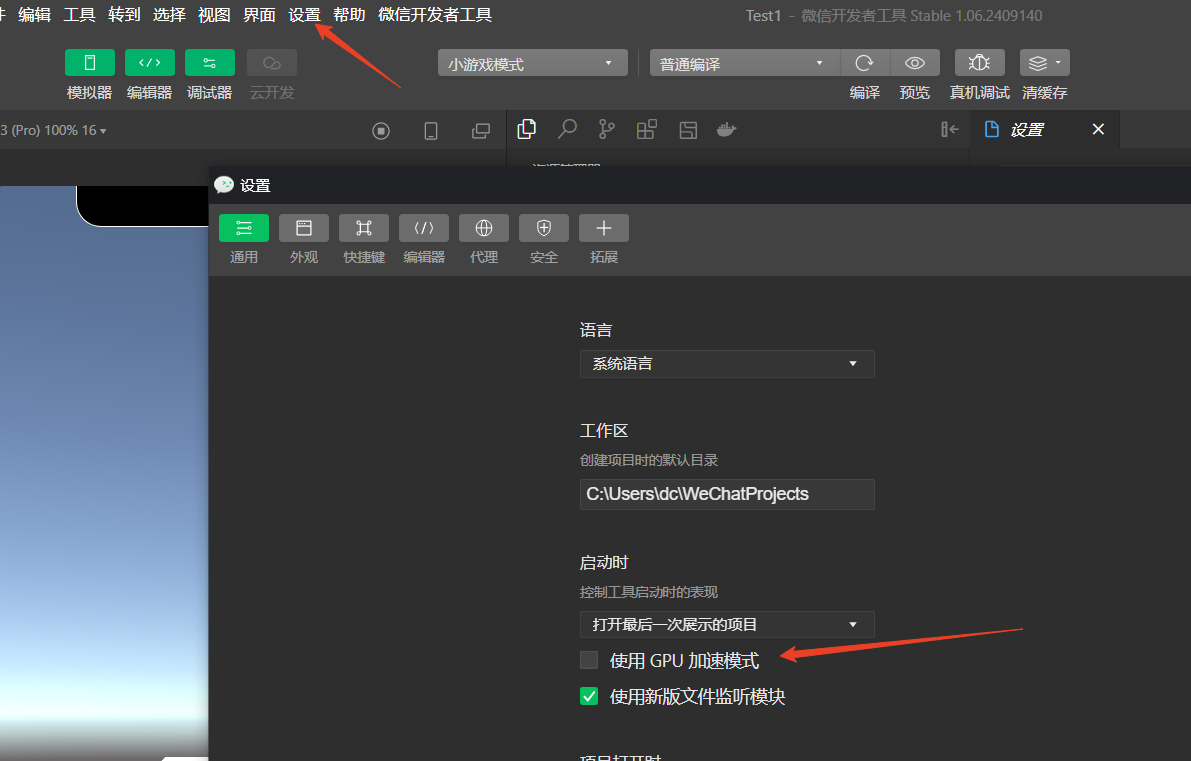The image size is (1191, 761).
Task: Open the search magnifier icon in editor
Action: (x=567, y=130)
